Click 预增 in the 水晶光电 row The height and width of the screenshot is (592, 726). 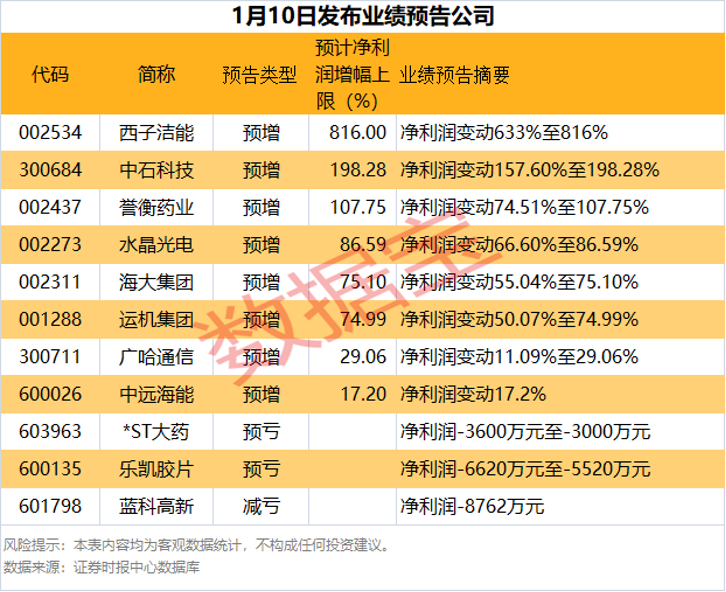tap(262, 245)
